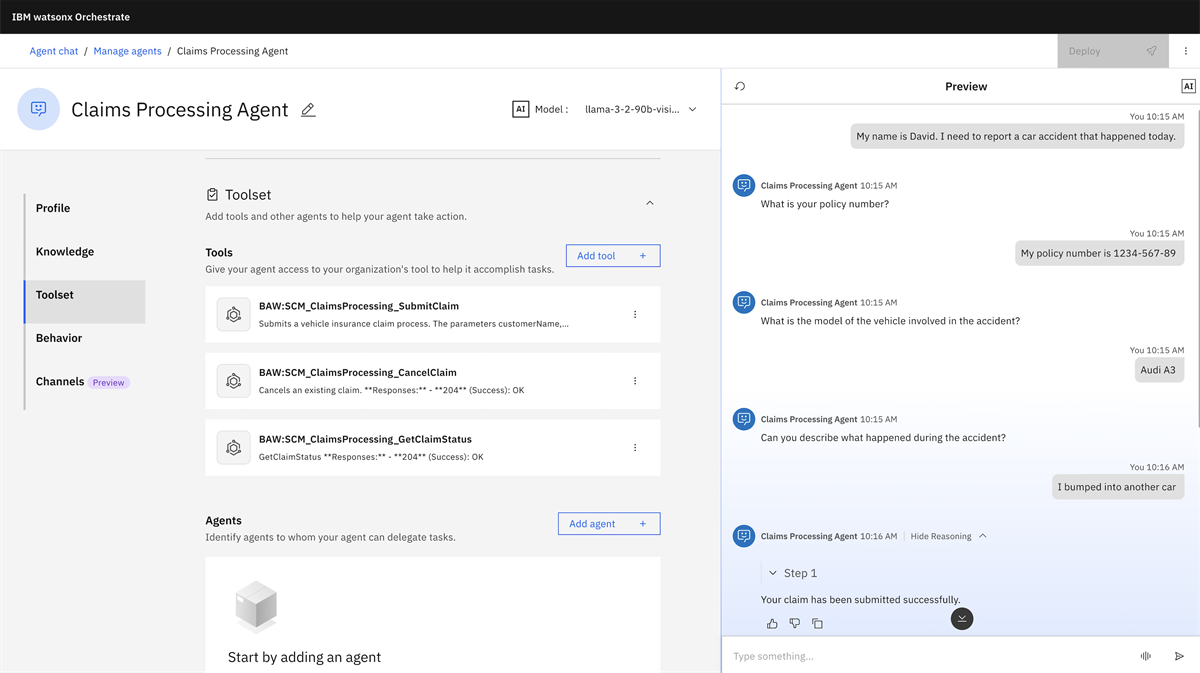Switch to the Behavior tab

[x=59, y=338]
